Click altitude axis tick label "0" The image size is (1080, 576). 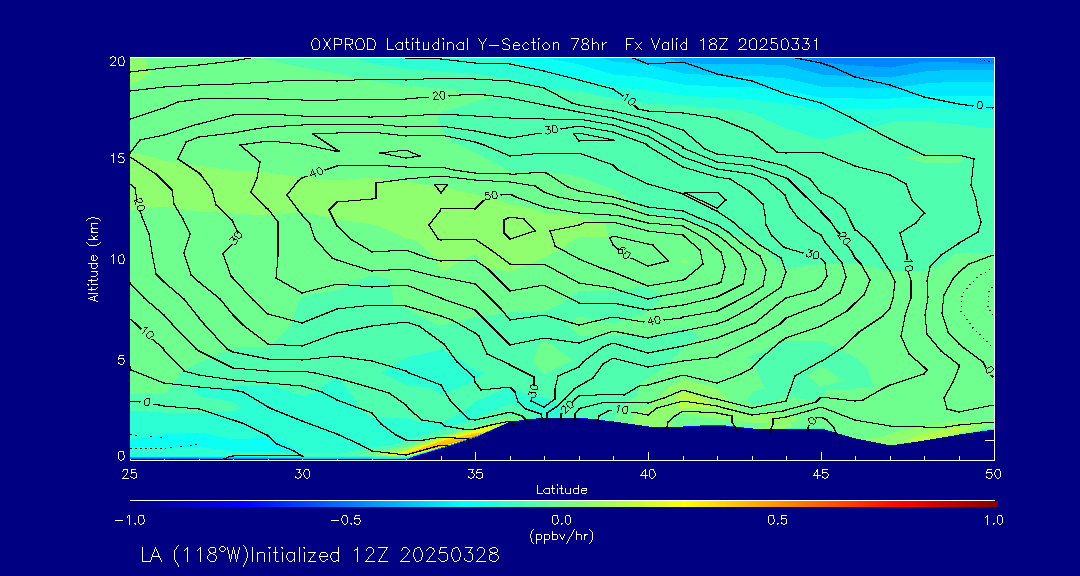point(121,455)
